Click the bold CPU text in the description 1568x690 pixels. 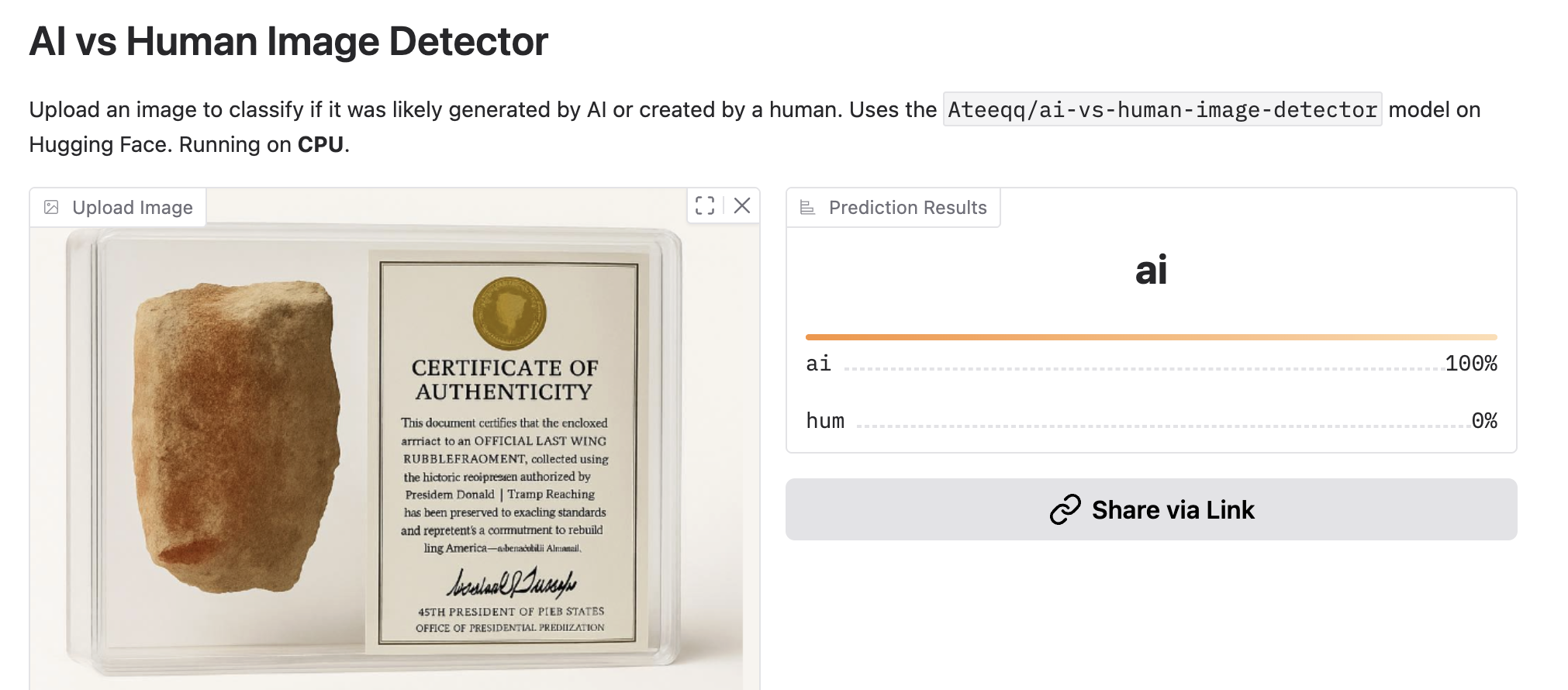320,145
